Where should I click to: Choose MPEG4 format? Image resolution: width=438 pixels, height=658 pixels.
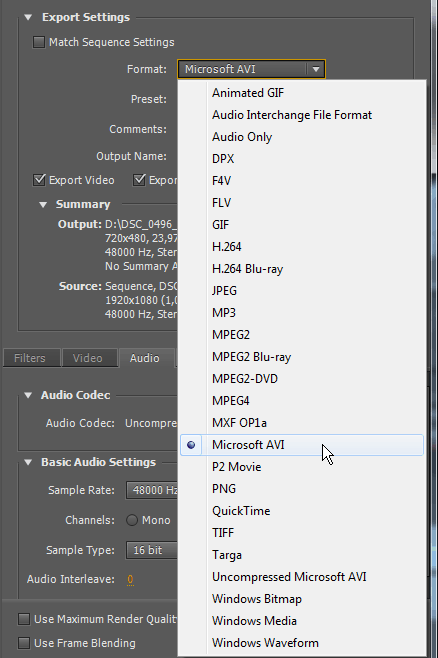click(302, 401)
